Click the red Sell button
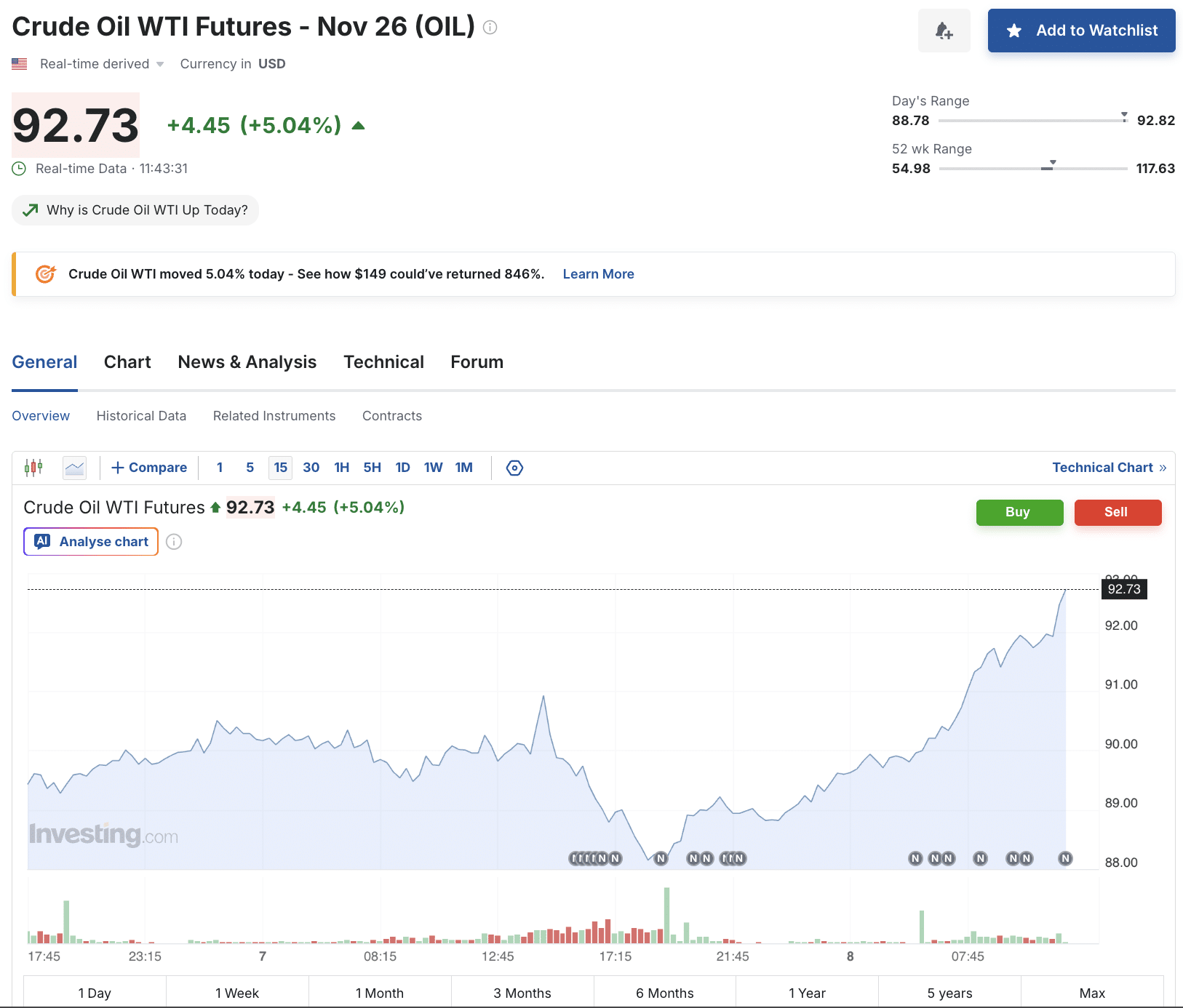The image size is (1183, 1008). click(1118, 512)
